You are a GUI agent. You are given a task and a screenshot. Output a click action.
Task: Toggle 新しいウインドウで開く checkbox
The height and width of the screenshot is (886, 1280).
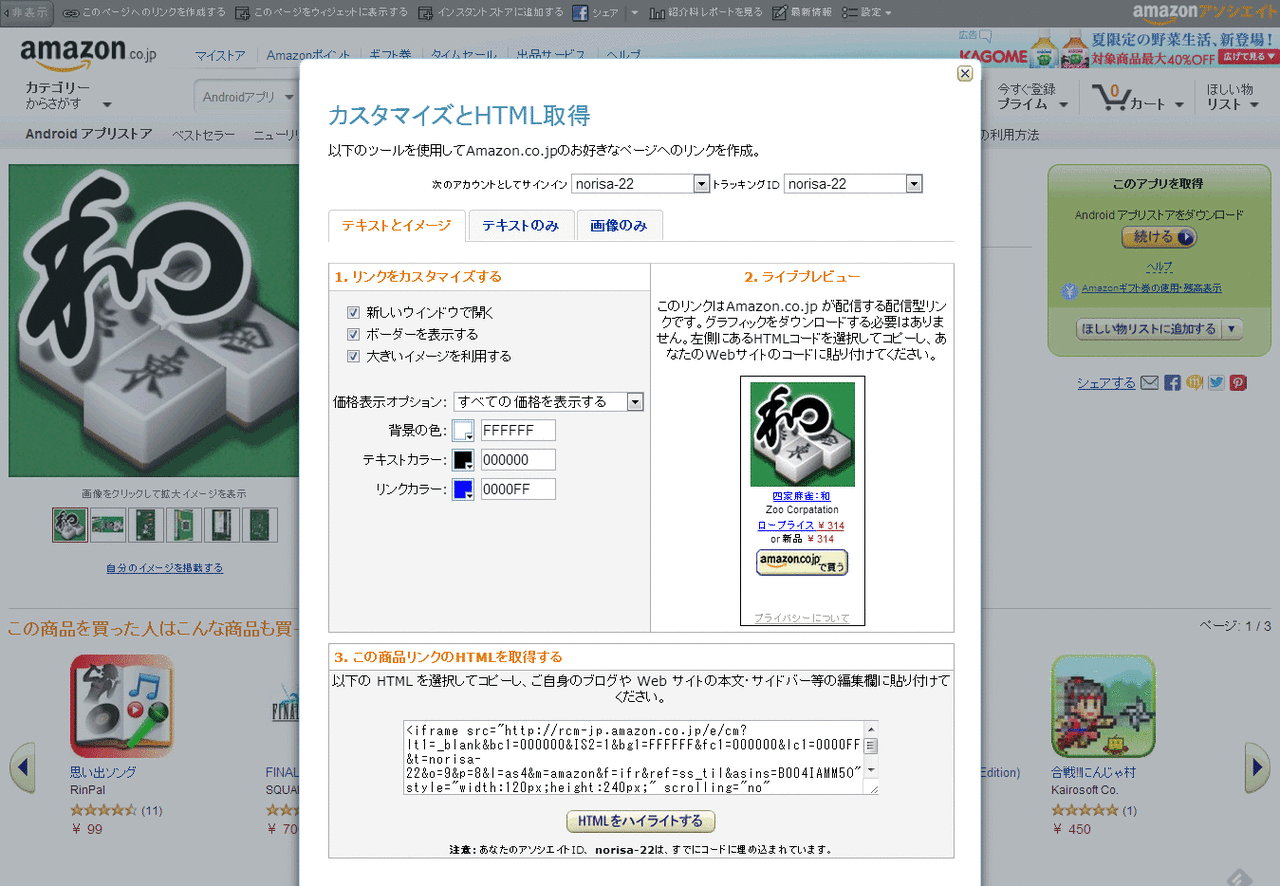click(353, 312)
